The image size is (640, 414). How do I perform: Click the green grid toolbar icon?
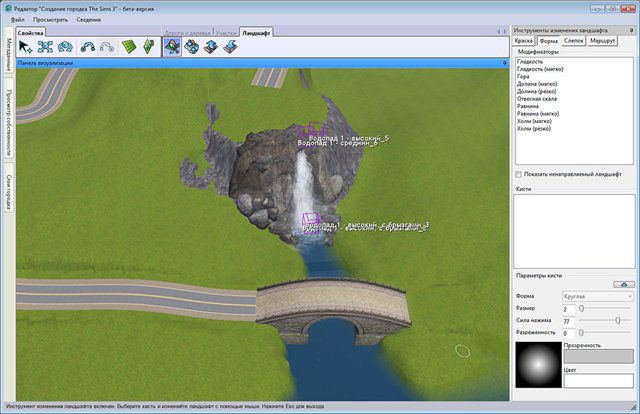(x=129, y=47)
